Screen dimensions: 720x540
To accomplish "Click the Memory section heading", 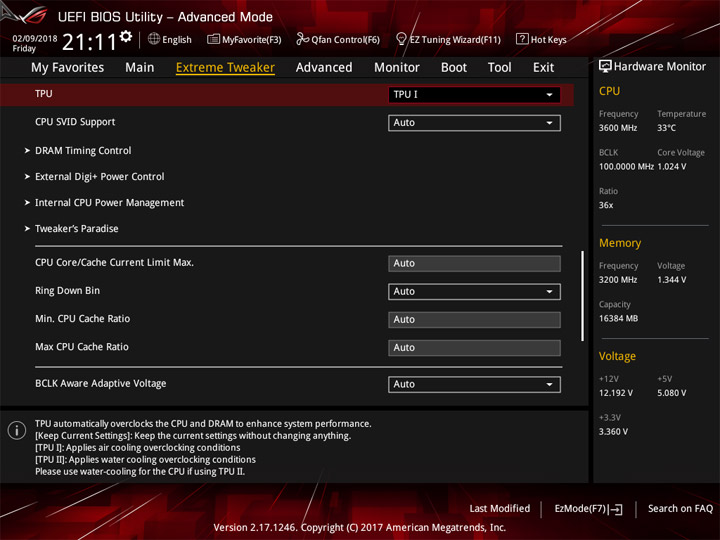I will [619, 243].
